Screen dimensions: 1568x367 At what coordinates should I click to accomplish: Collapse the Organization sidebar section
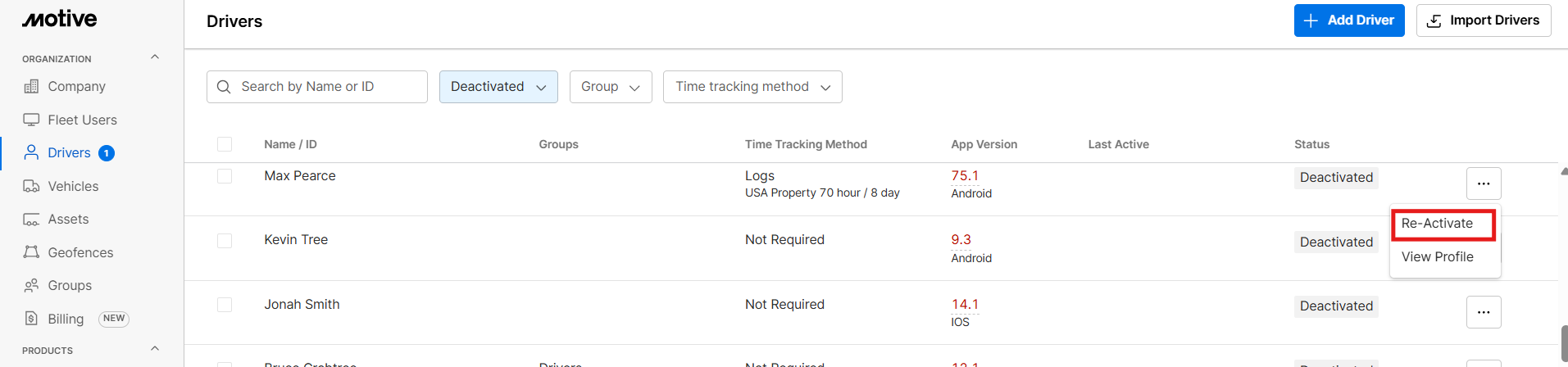click(155, 57)
